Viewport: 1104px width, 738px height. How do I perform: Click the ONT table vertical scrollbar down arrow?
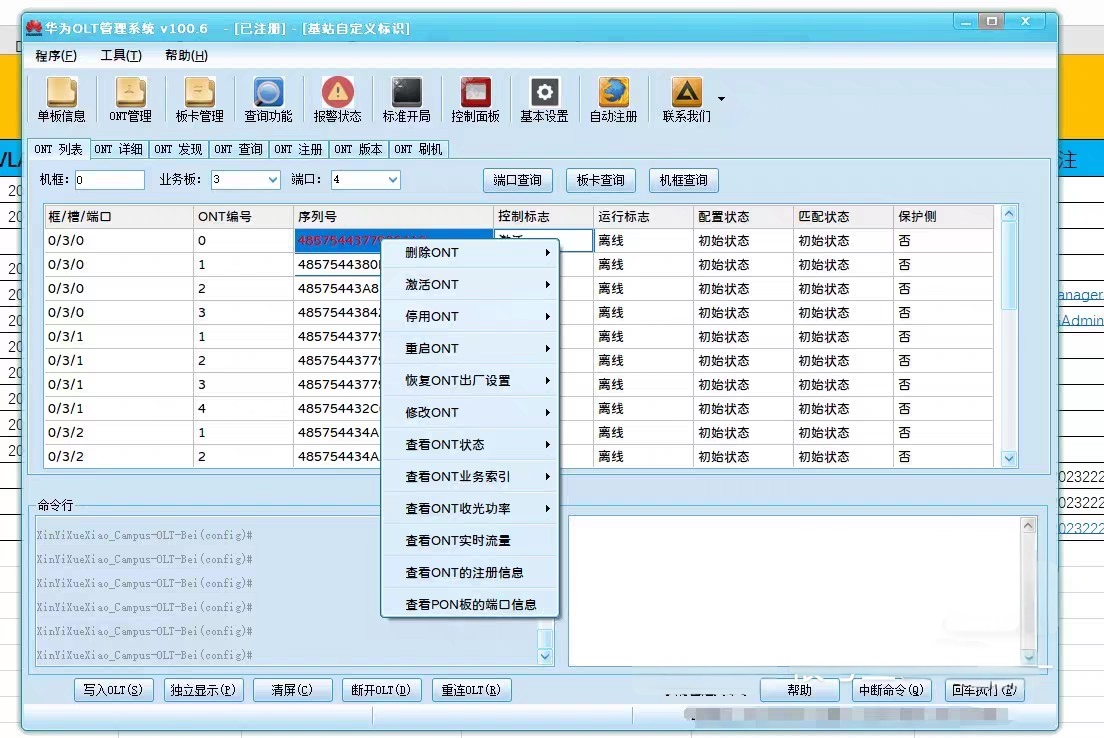pos(1009,458)
